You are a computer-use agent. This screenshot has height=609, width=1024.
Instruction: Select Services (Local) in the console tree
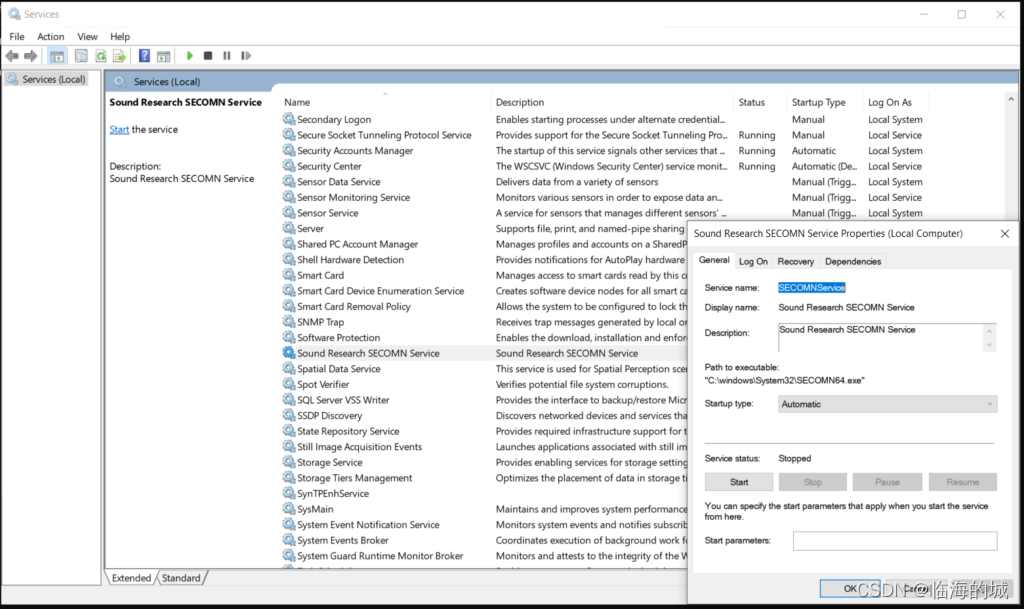click(x=54, y=79)
